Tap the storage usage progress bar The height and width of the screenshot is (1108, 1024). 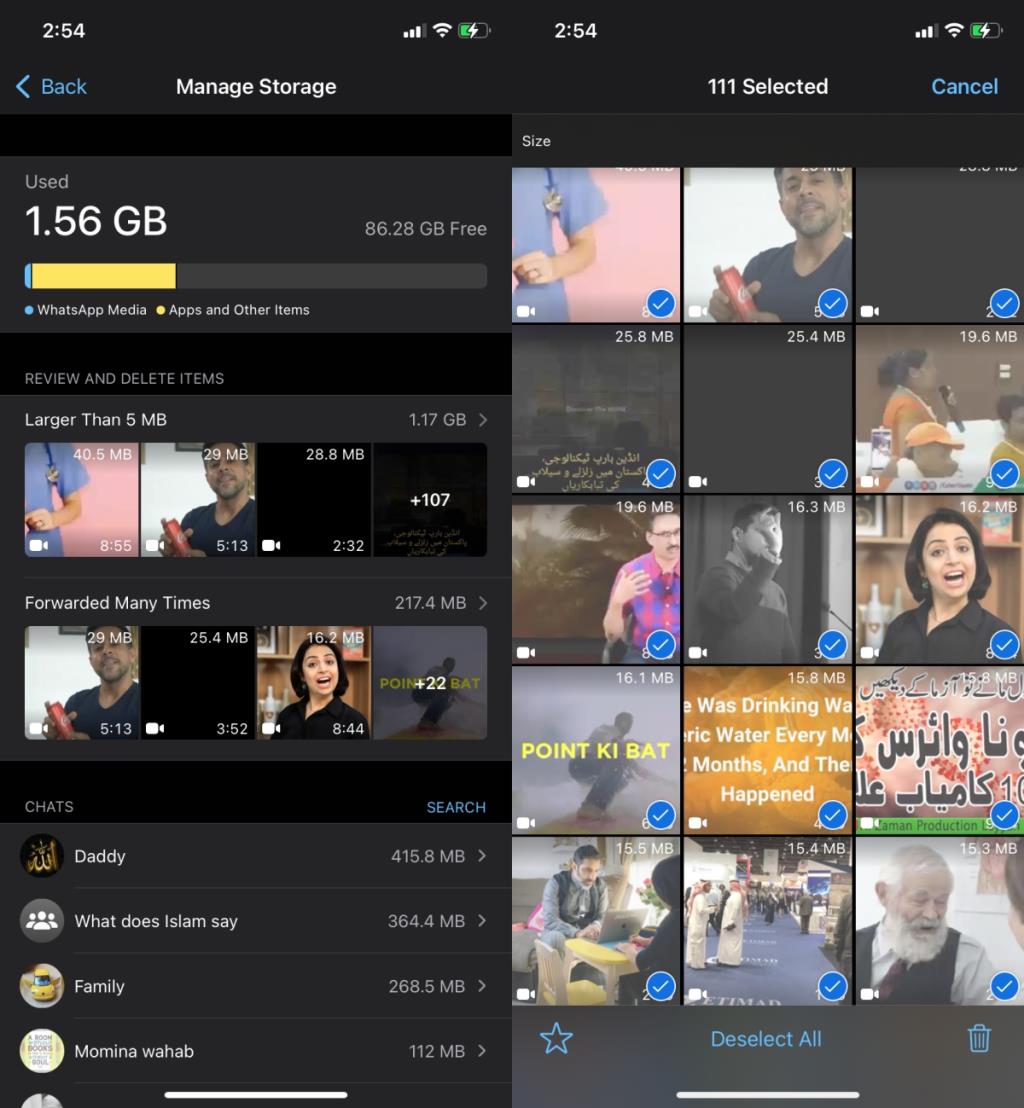click(256, 276)
